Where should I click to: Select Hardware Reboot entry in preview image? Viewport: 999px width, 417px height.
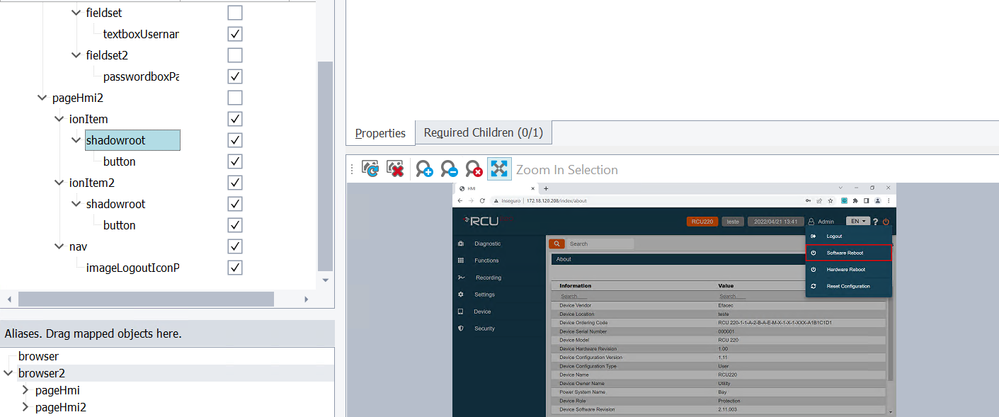848,269
